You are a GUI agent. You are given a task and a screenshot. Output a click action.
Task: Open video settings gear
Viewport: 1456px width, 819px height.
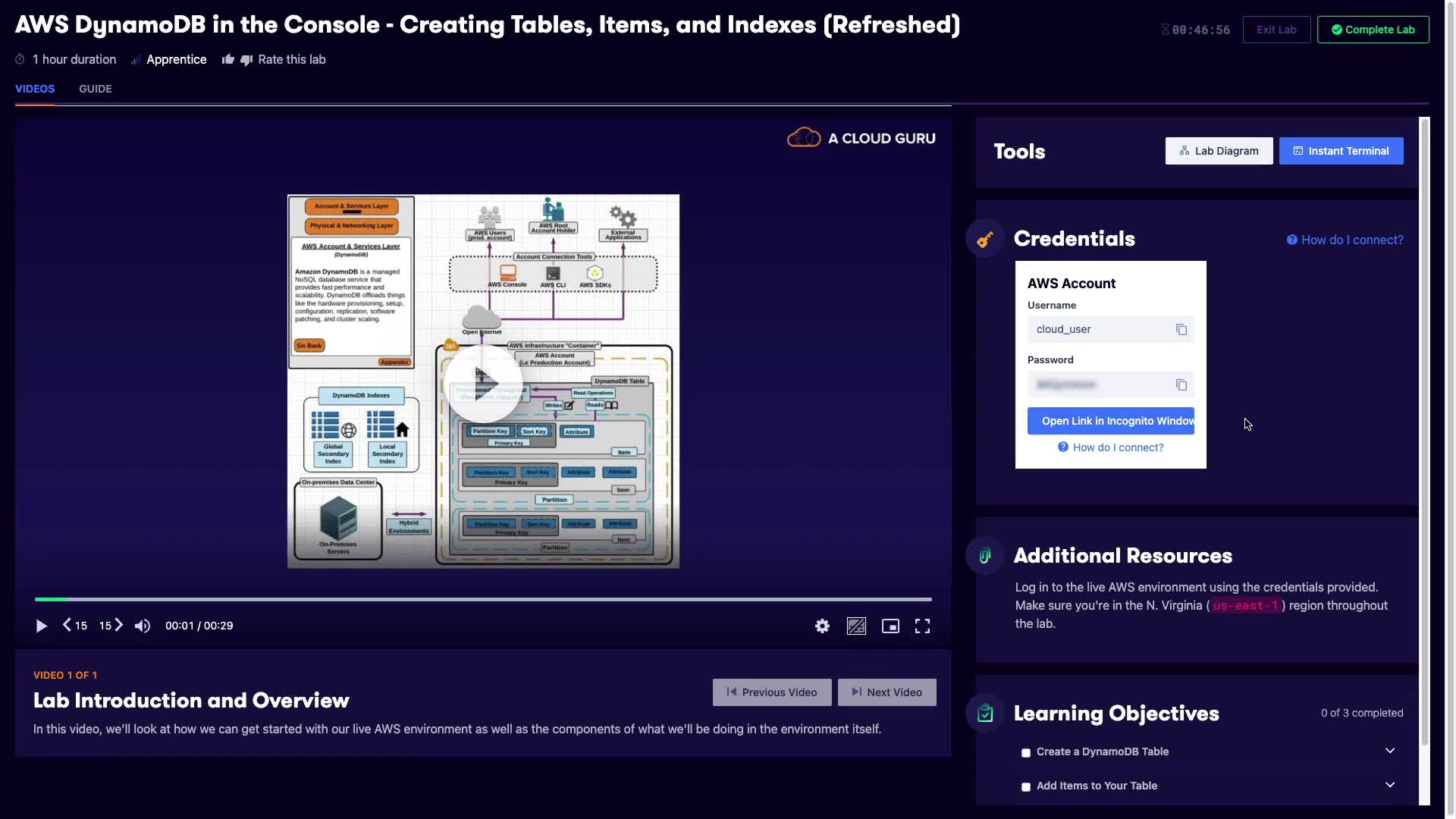822,626
